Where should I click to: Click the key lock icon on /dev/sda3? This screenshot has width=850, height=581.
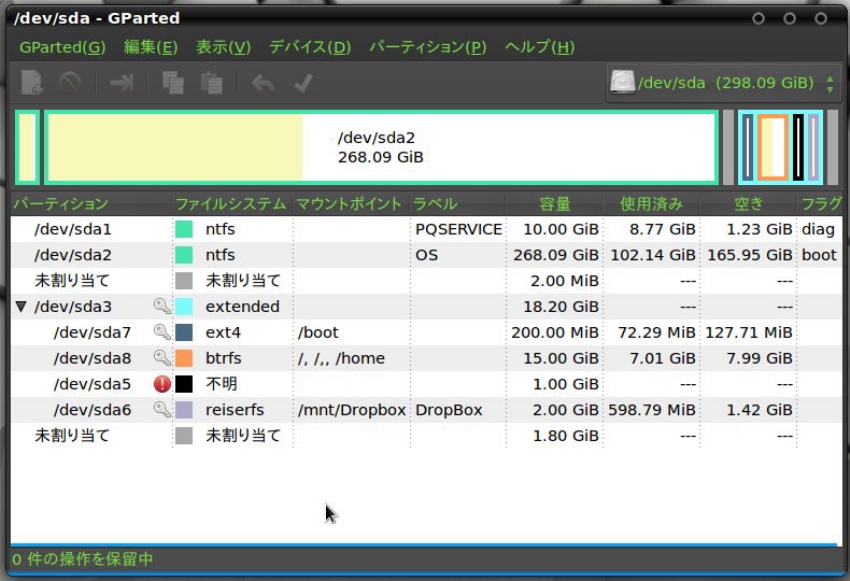162,306
